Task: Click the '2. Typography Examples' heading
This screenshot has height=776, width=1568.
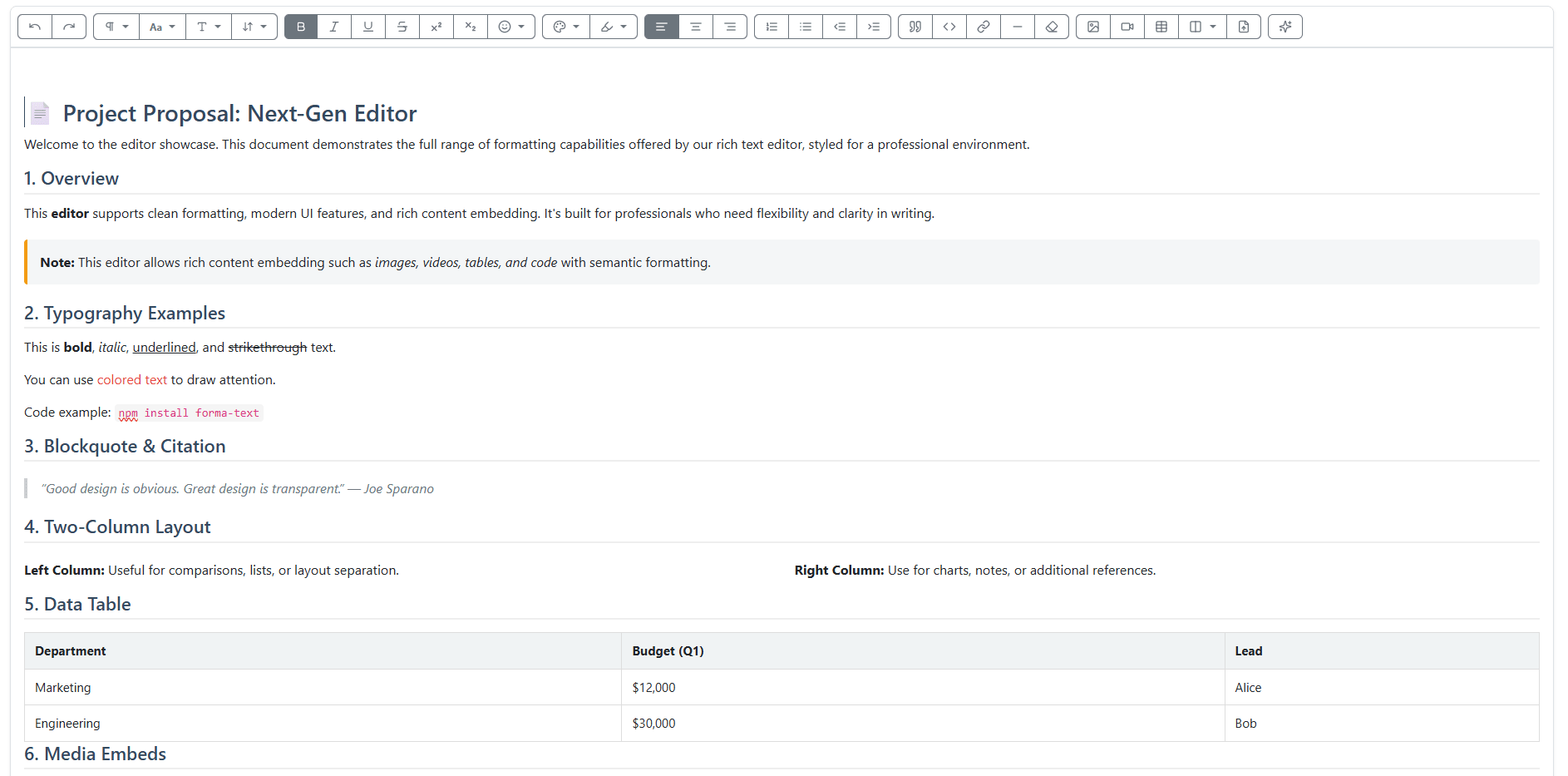Action: (x=125, y=313)
